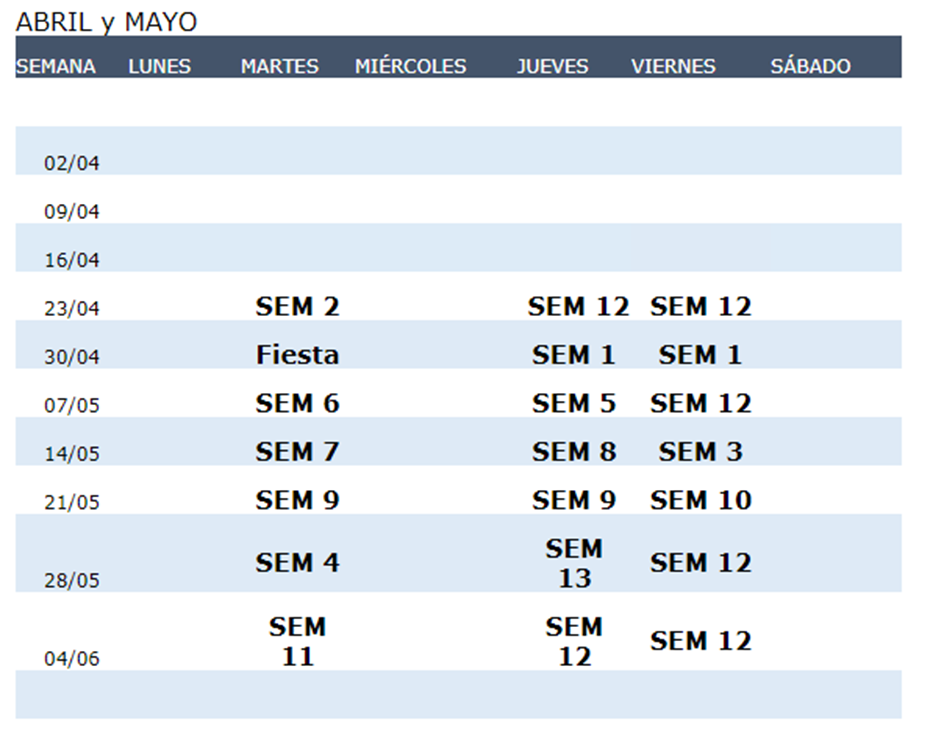The image size is (934, 739).
Task: Select SEM 12 in the 07/05 row
Action: click(700, 404)
